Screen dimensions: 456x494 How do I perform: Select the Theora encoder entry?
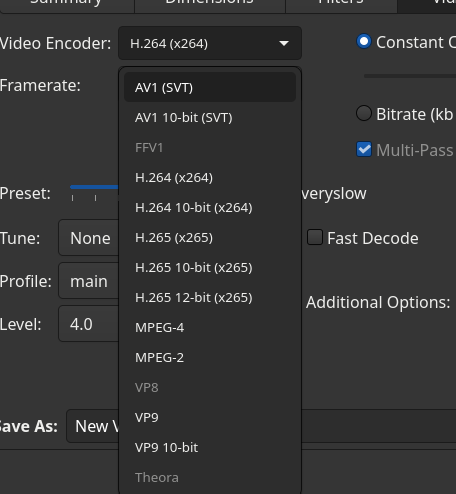point(210,478)
